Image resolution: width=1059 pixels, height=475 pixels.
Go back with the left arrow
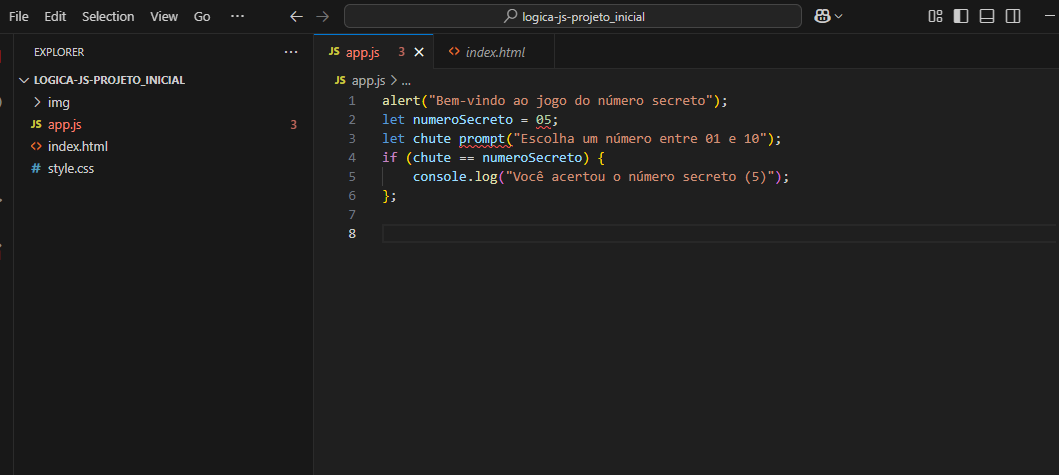(x=296, y=16)
